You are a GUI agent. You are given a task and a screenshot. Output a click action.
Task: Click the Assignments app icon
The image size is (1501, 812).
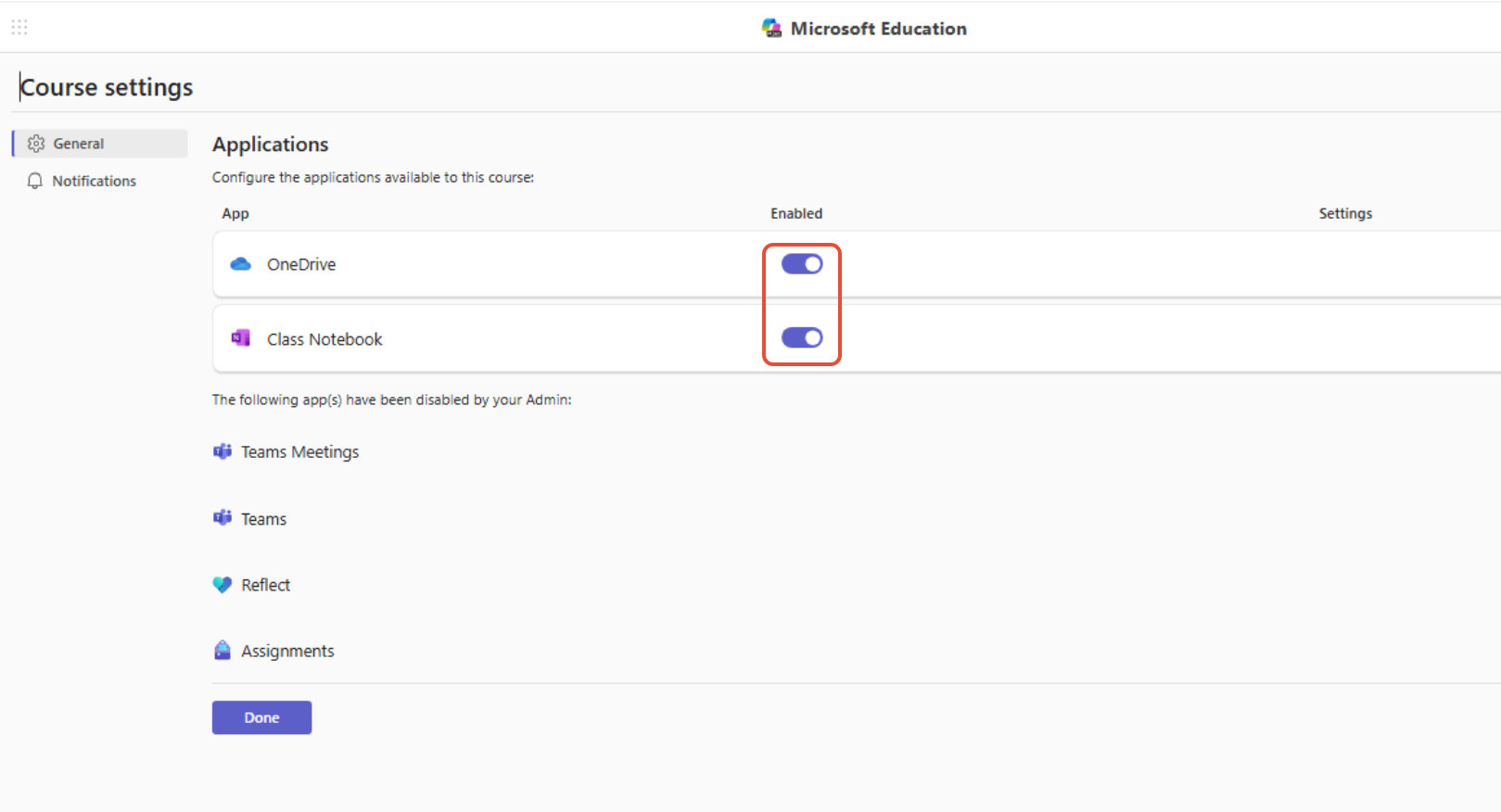coord(223,651)
